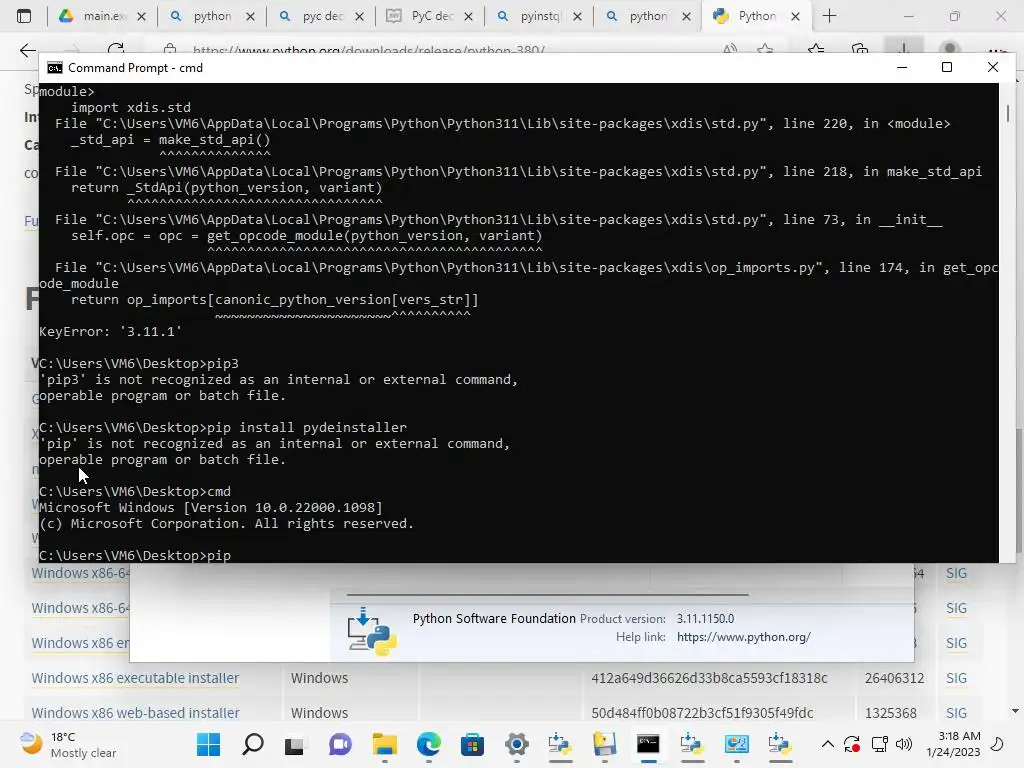Image resolution: width=1024 pixels, height=768 pixels.
Task: Click the Microsoft Windows version line
Action: click(211, 507)
